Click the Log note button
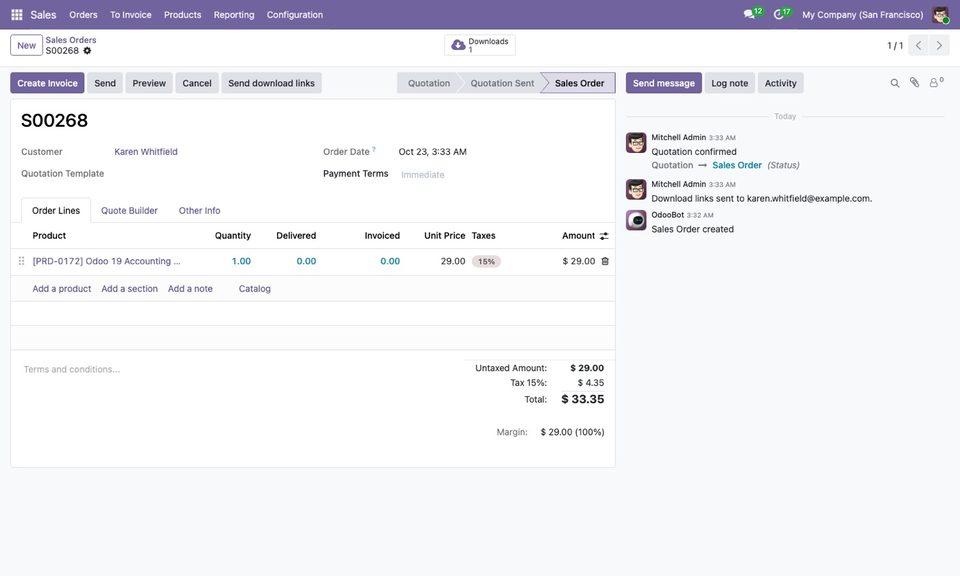 click(730, 83)
